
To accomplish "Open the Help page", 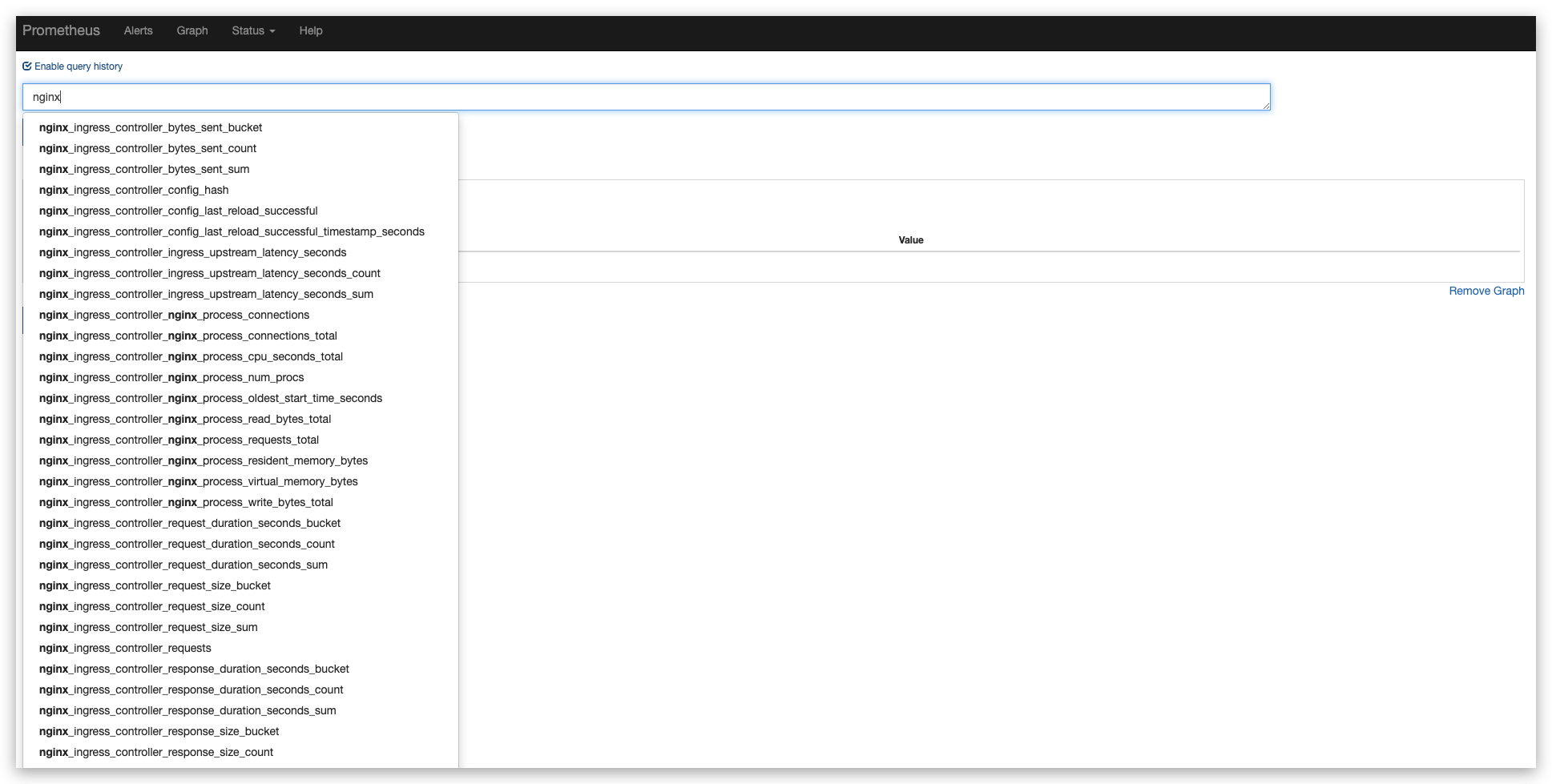I will (311, 30).
